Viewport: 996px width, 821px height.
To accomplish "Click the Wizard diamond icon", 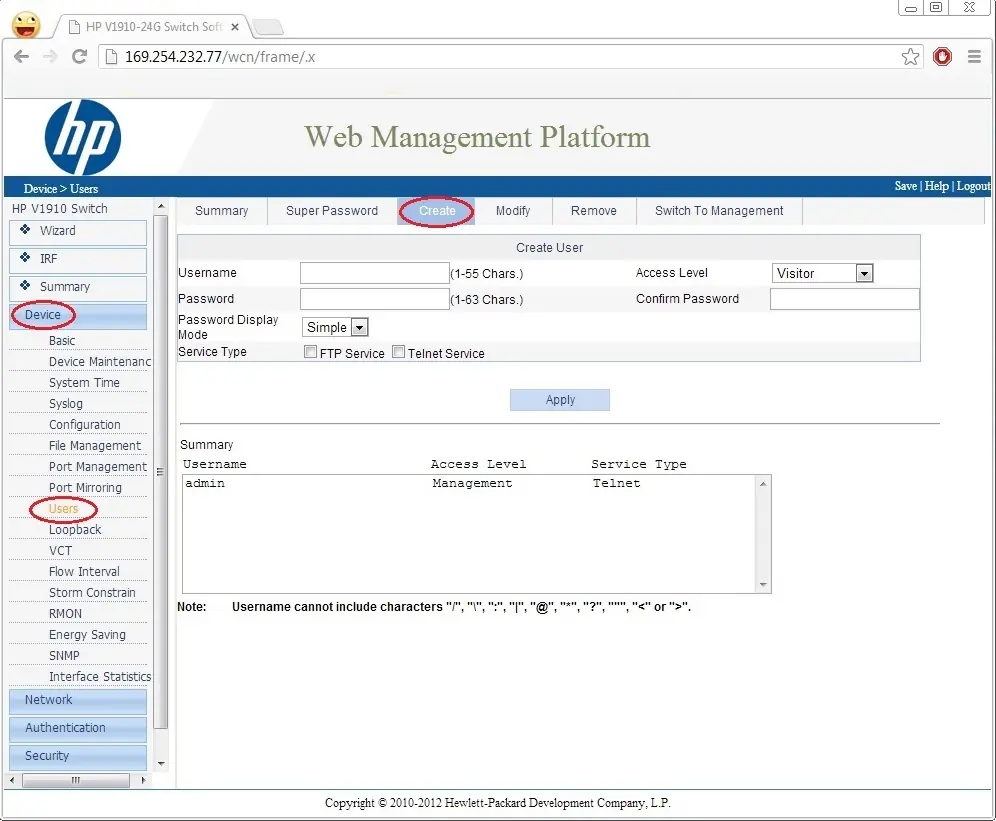I will (x=25, y=229).
